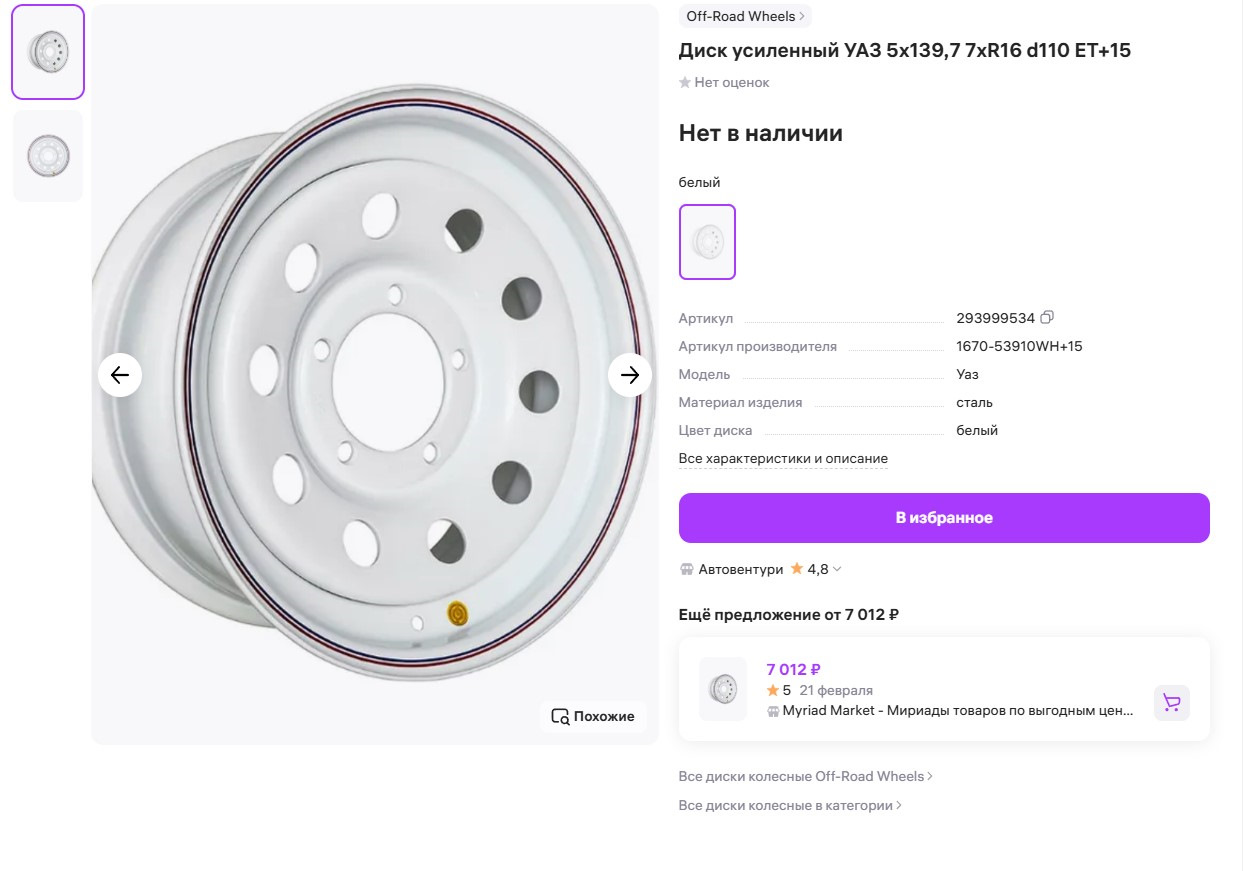Copy the article number 293999534
Viewport: 1243px width, 871px height.
pos(1047,318)
